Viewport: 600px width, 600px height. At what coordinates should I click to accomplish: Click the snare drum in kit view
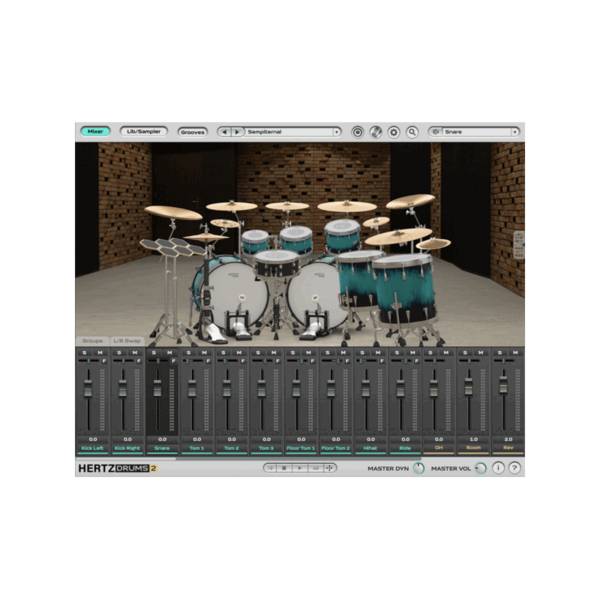point(276,263)
